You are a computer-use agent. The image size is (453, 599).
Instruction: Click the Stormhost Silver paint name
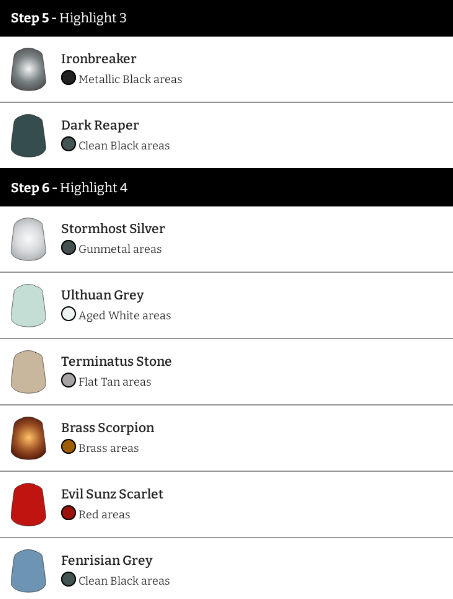click(x=113, y=228)
